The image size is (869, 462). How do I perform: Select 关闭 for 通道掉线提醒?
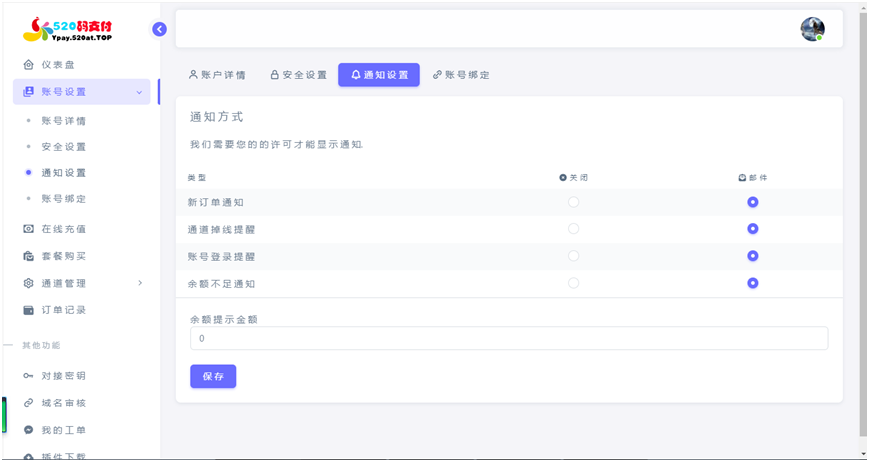click(574, 229)
